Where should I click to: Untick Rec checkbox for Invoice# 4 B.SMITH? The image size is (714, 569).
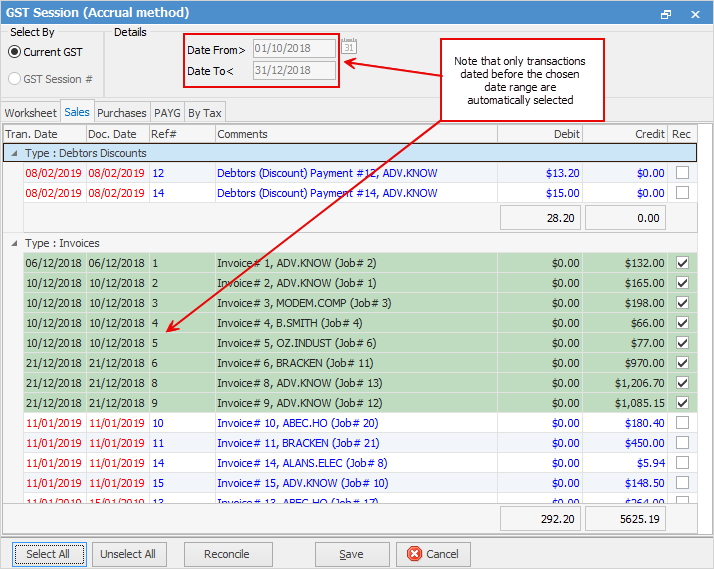point(682,323)
